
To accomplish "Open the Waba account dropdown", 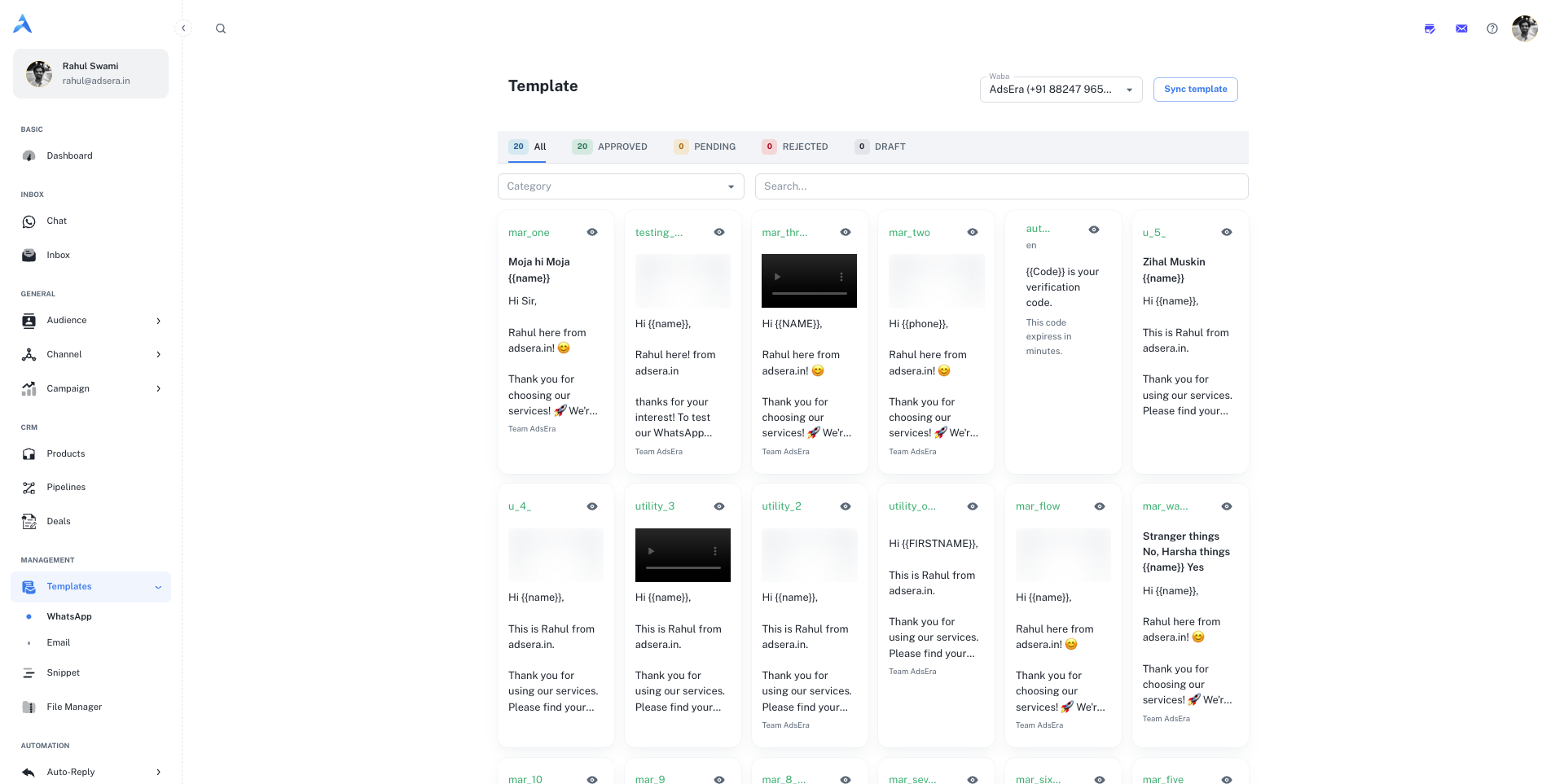I will click(1060, 90).
